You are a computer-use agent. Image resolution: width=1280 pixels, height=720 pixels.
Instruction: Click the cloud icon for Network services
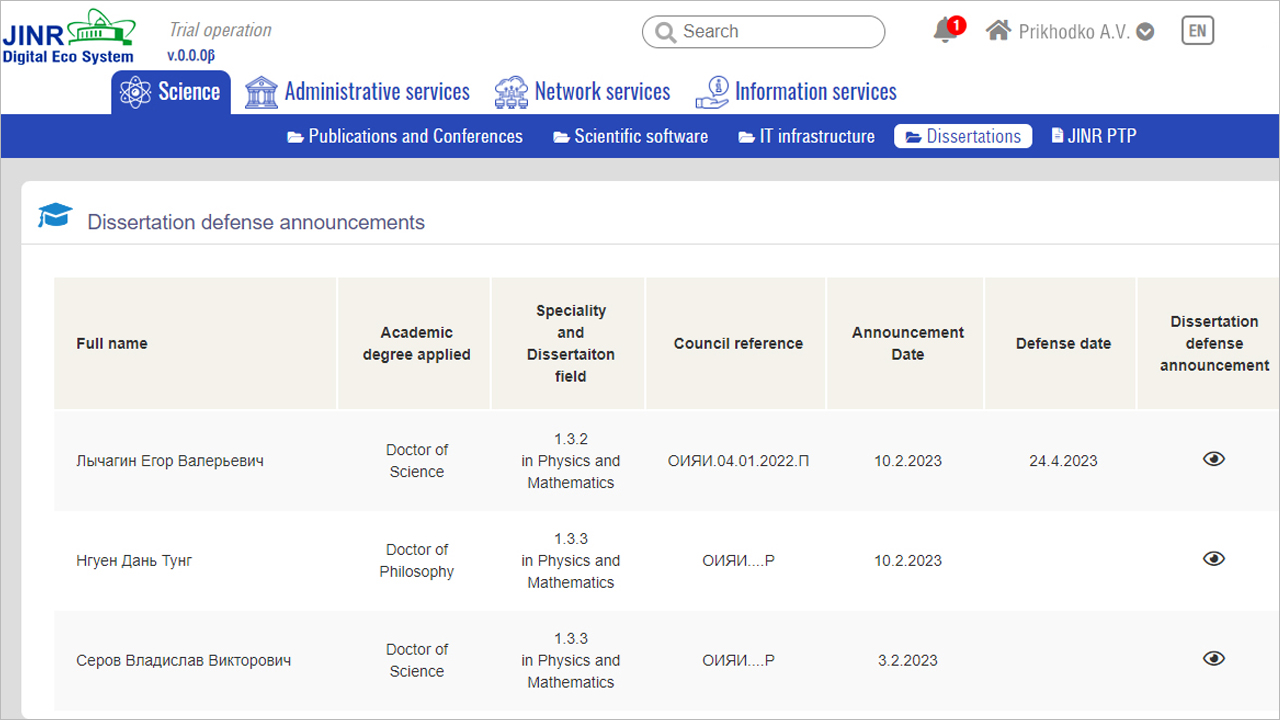[x=511, y=92]
